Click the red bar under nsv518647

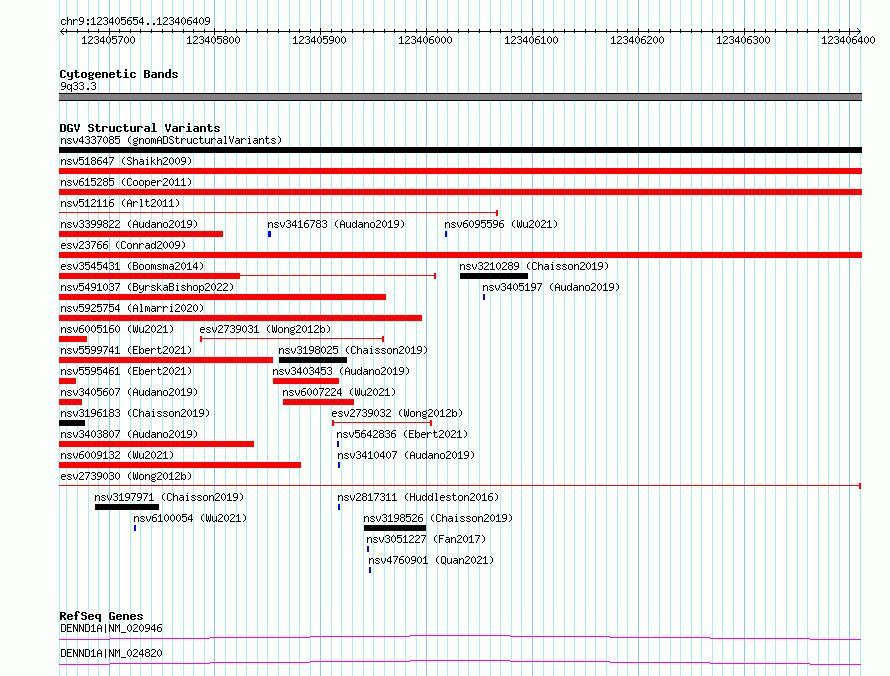coord(460,171)
